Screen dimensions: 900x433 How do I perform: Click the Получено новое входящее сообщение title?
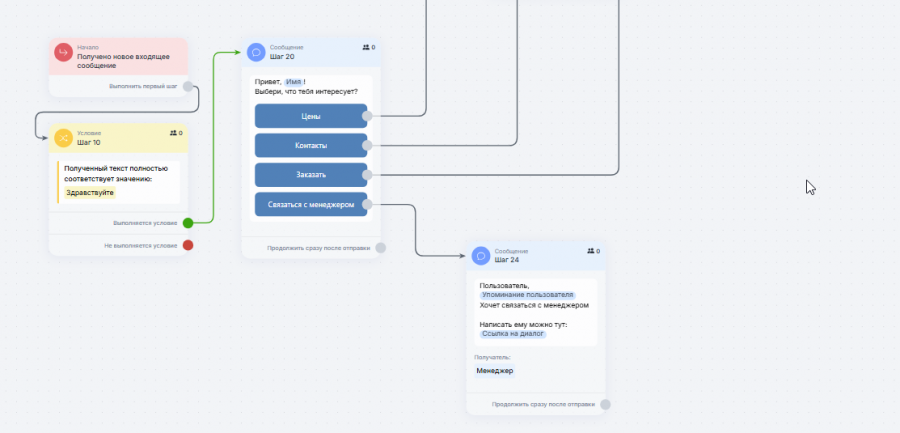tap(123, 61)
